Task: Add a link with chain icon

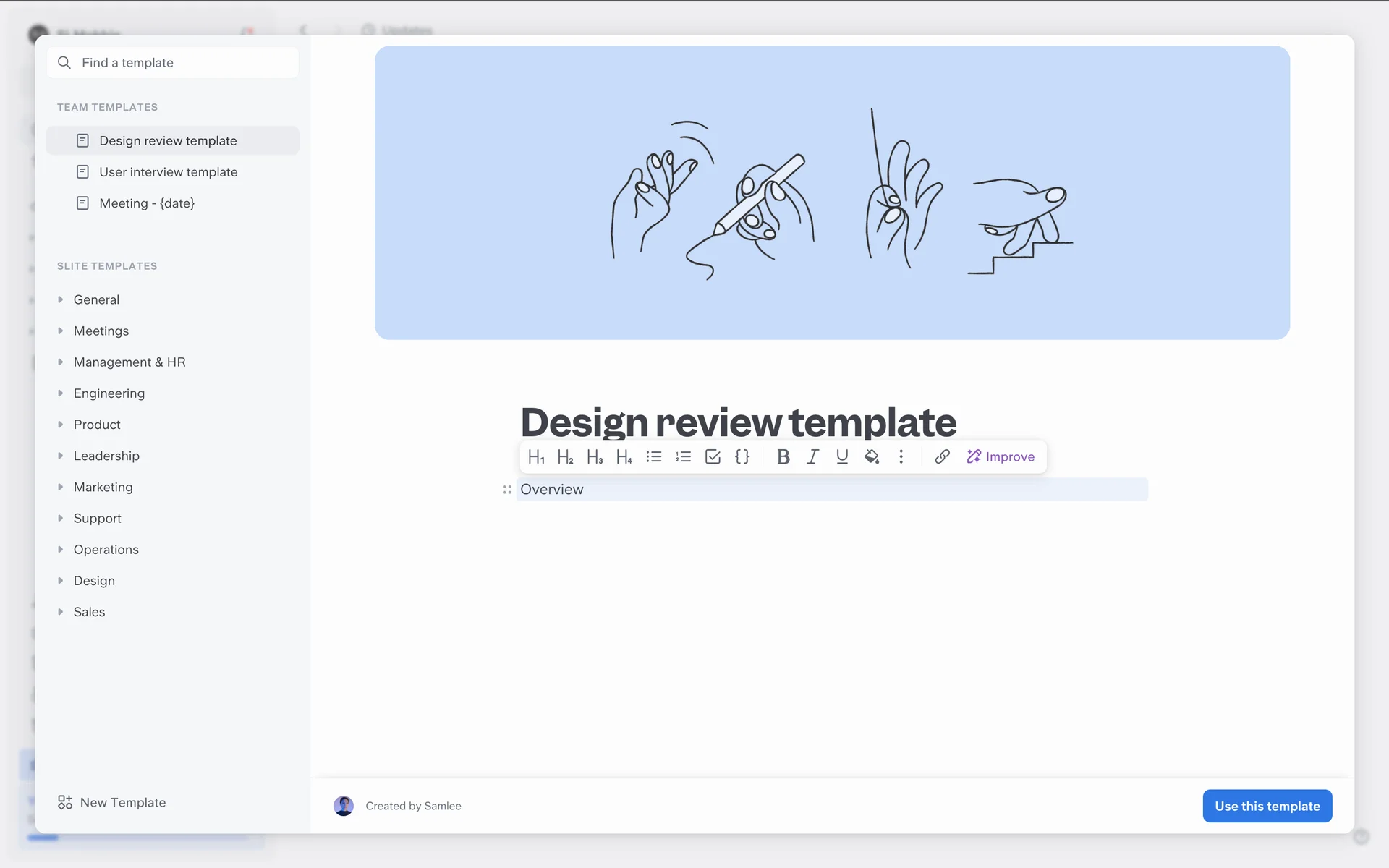Action: tap(942, 456)
